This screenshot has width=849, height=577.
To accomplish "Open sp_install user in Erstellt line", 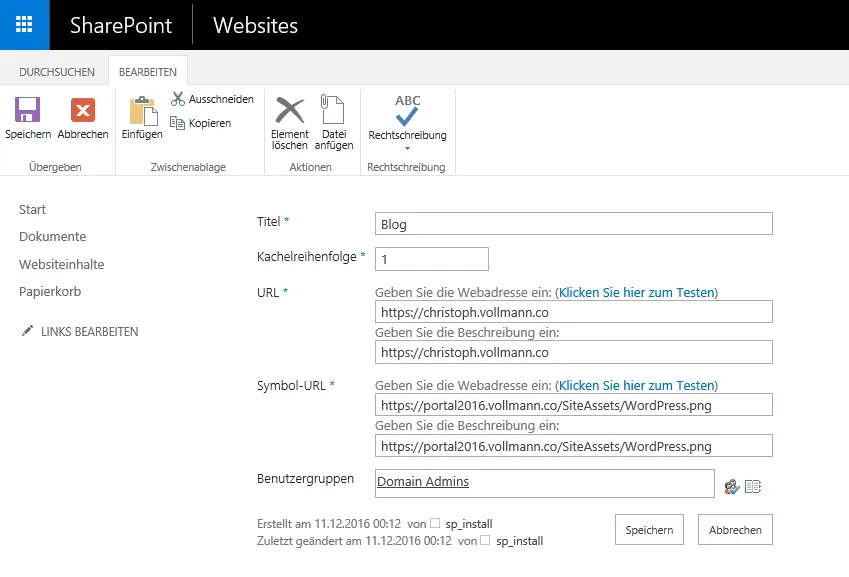I will point(469,524).
